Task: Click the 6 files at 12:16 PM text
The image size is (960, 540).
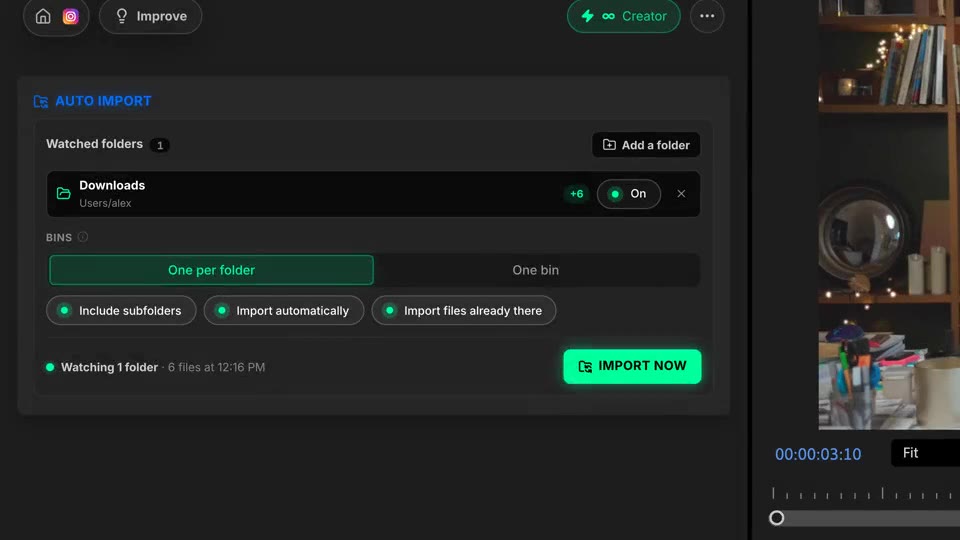Action: coord(217,367)
